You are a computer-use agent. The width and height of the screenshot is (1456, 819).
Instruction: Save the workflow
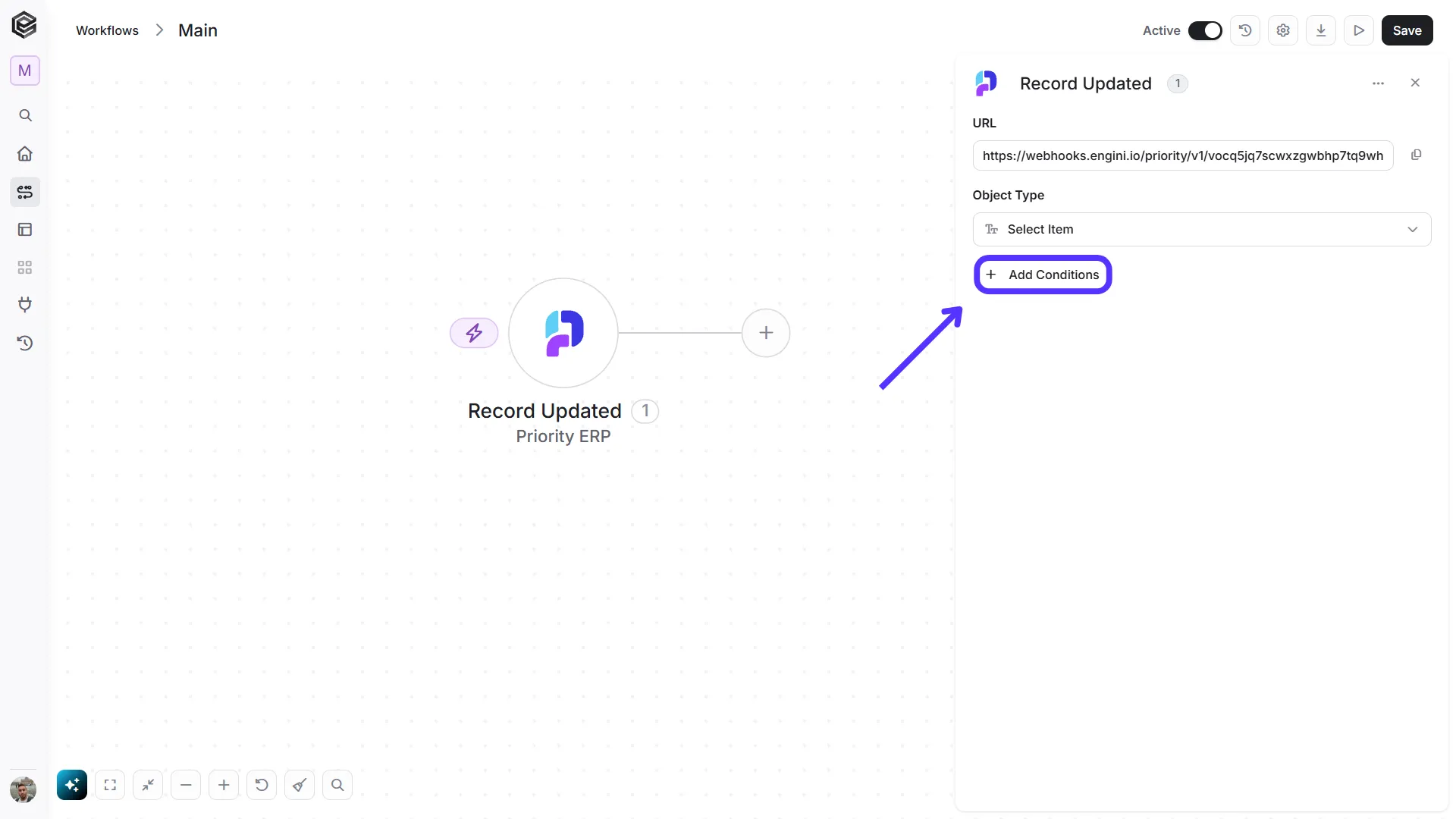(x=1407, y=30)
